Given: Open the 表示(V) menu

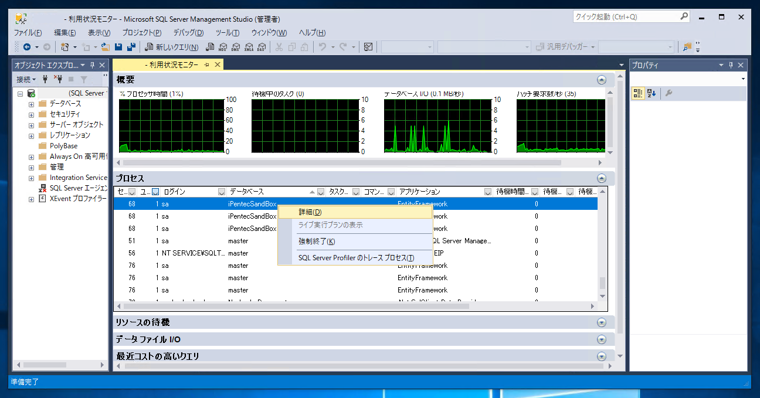Looking at the screenshot, I should point(99,32).
